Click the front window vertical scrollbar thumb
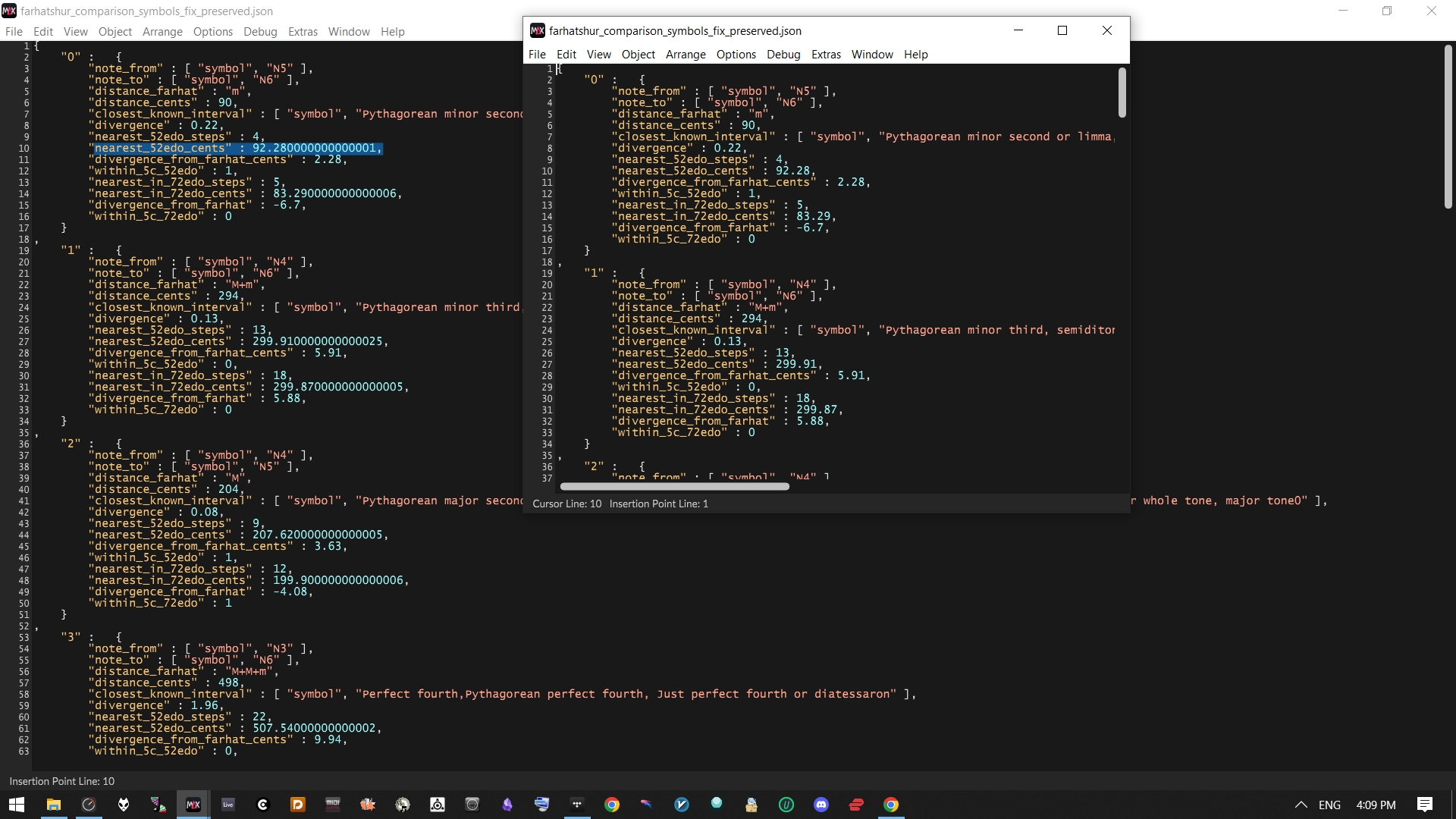The height and width of the screenshot is (819, 1456). pyautogui.click(x=1122, y=93)
